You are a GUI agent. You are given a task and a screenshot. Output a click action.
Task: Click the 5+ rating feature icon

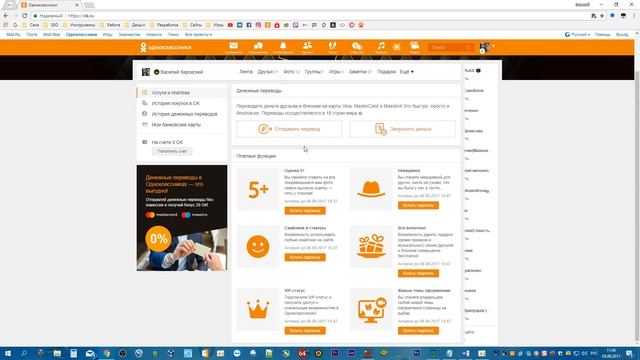pos(258,189)
